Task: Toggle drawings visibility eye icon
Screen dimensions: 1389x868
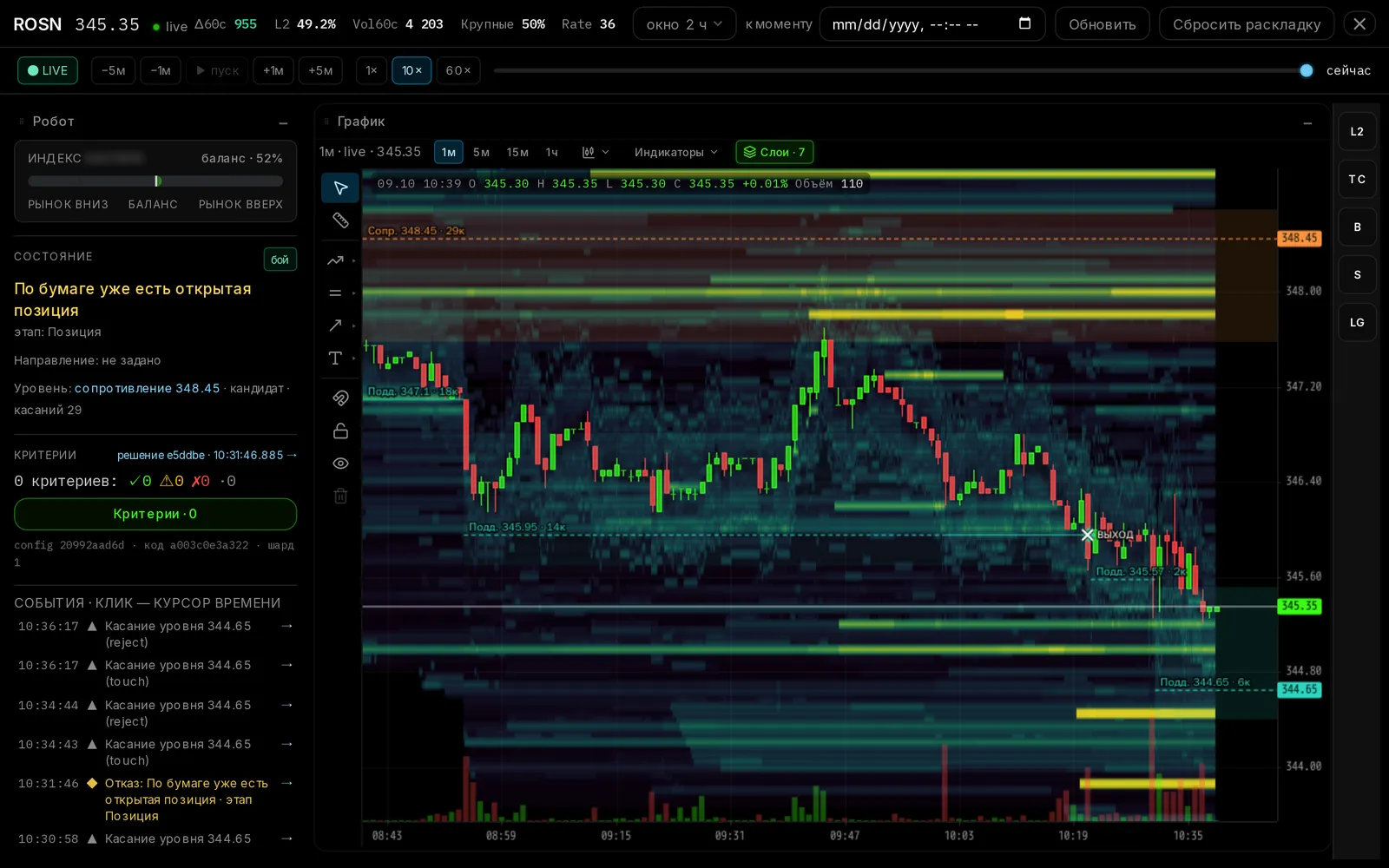Action: 340,464
